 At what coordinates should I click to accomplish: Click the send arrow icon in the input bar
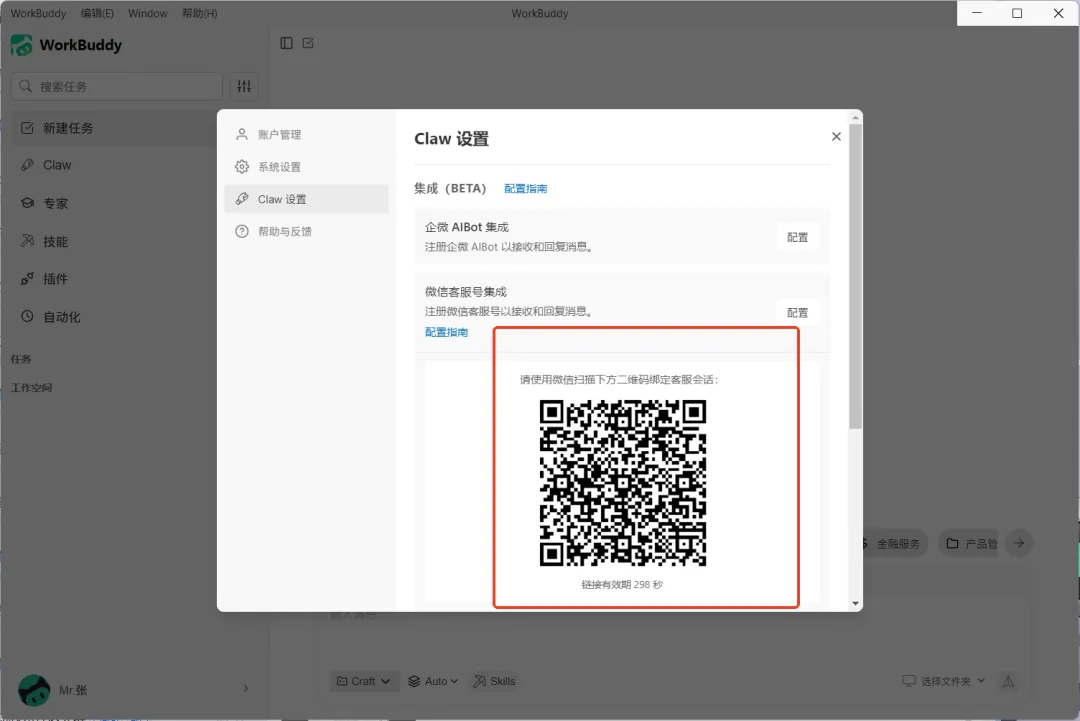[x=1008, y=681]
